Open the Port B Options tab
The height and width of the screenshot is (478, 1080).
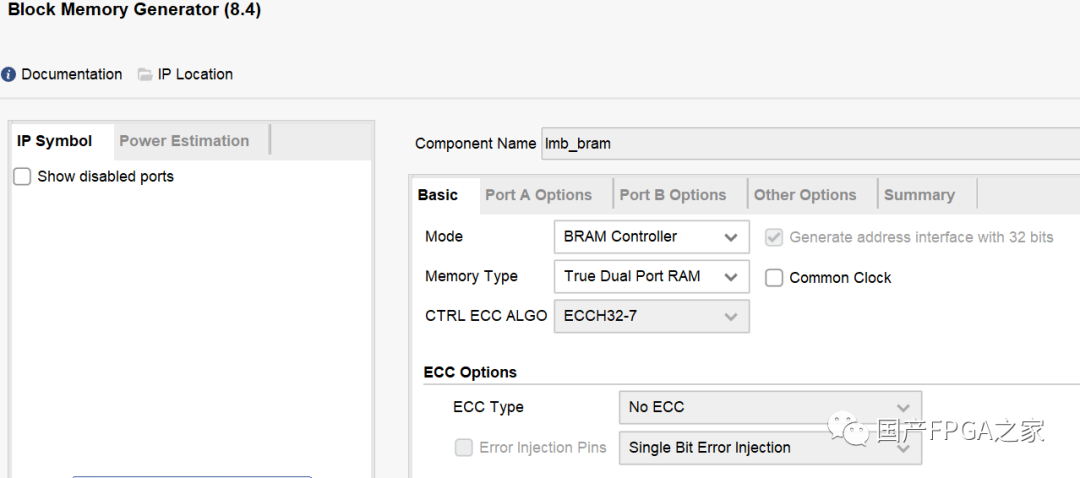click(x=672, y=195)
